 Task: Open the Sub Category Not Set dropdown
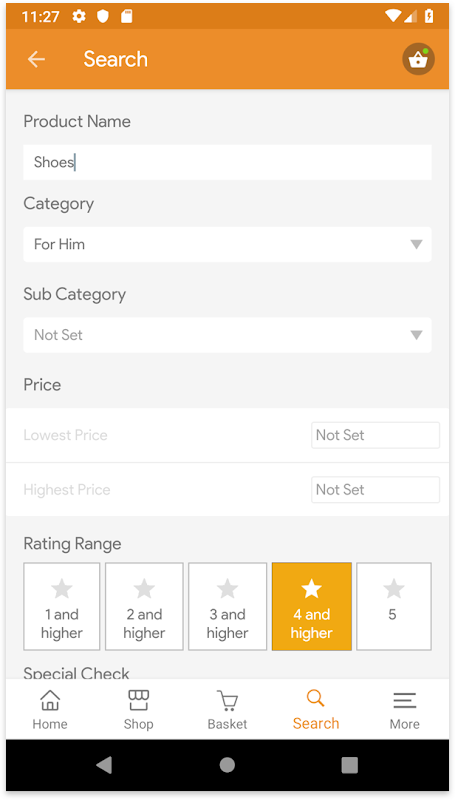[x=228, y=335]
